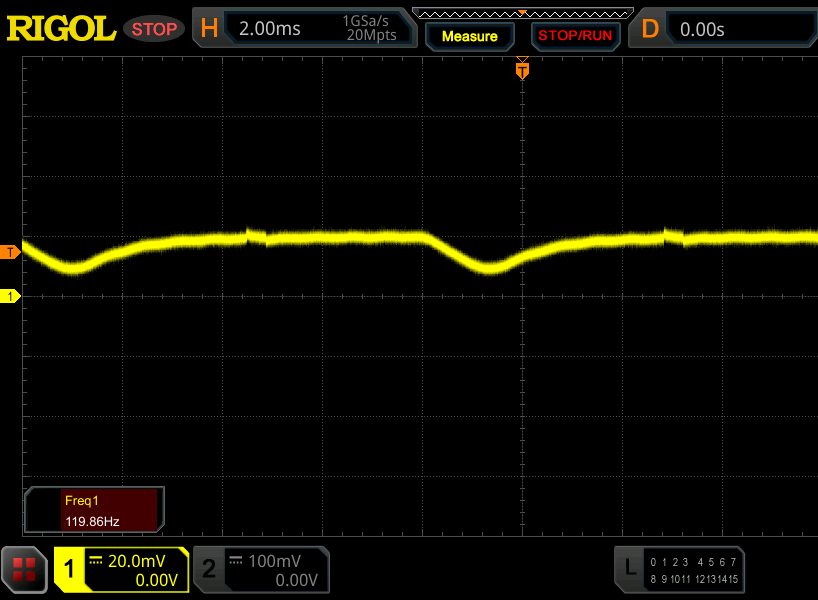Click channel 1 20.0mV scale value
Screen dimensions: 818x600
coord(137,561)
